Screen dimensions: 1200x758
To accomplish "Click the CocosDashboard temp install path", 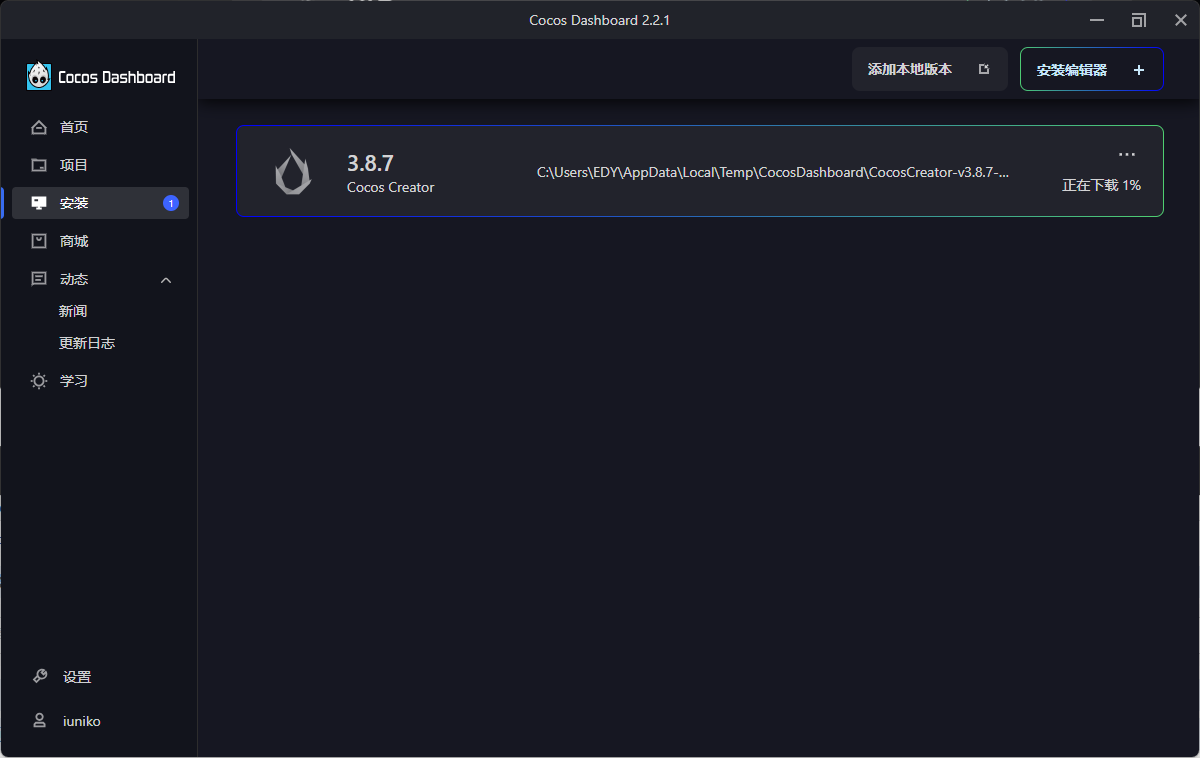I will point(773,172).
